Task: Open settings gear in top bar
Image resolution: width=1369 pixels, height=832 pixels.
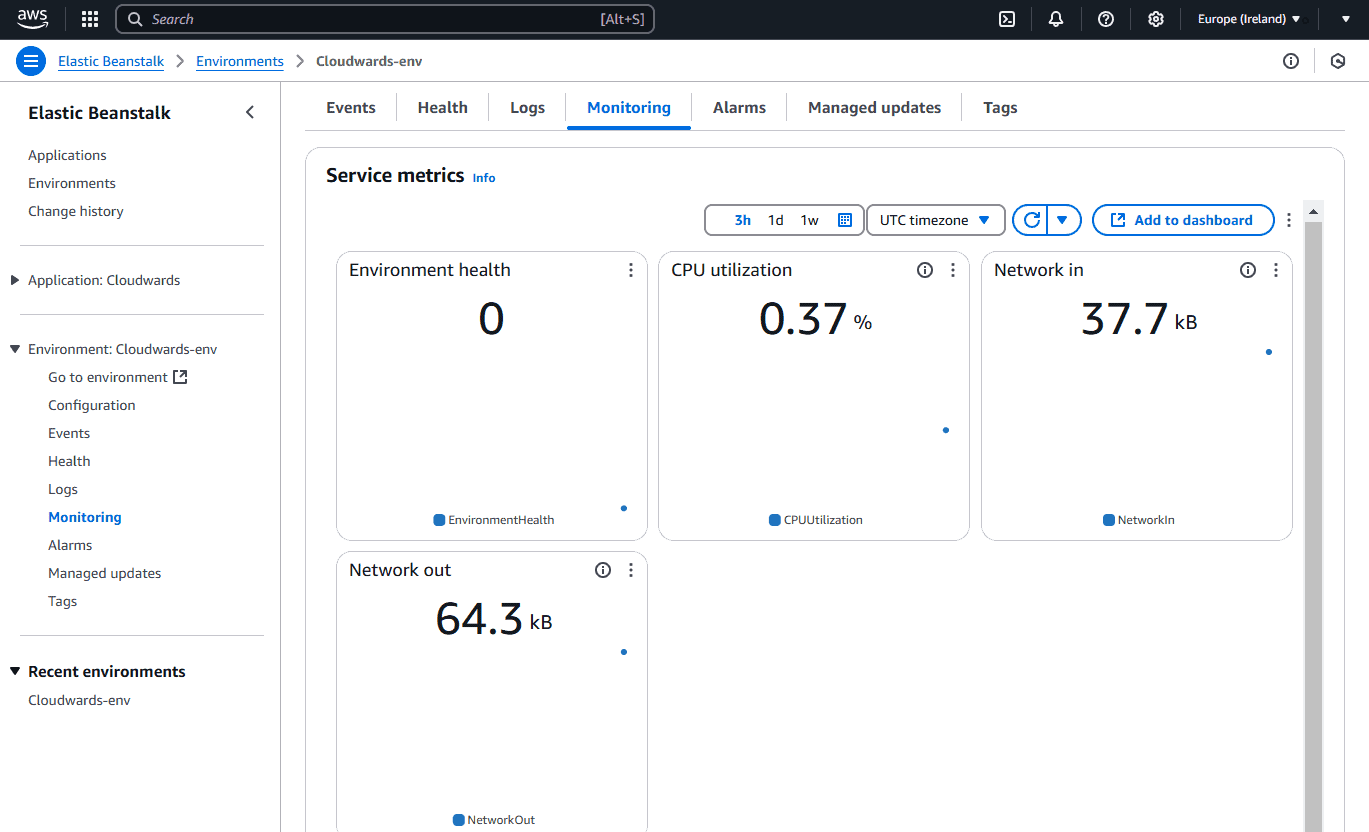Action: (1156, 19)
